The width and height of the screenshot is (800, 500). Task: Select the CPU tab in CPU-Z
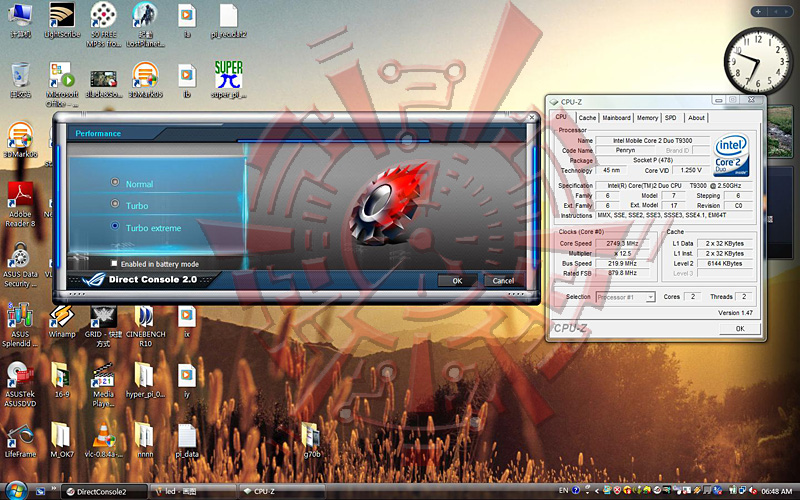pyautogui.click(x=561, y=117)
